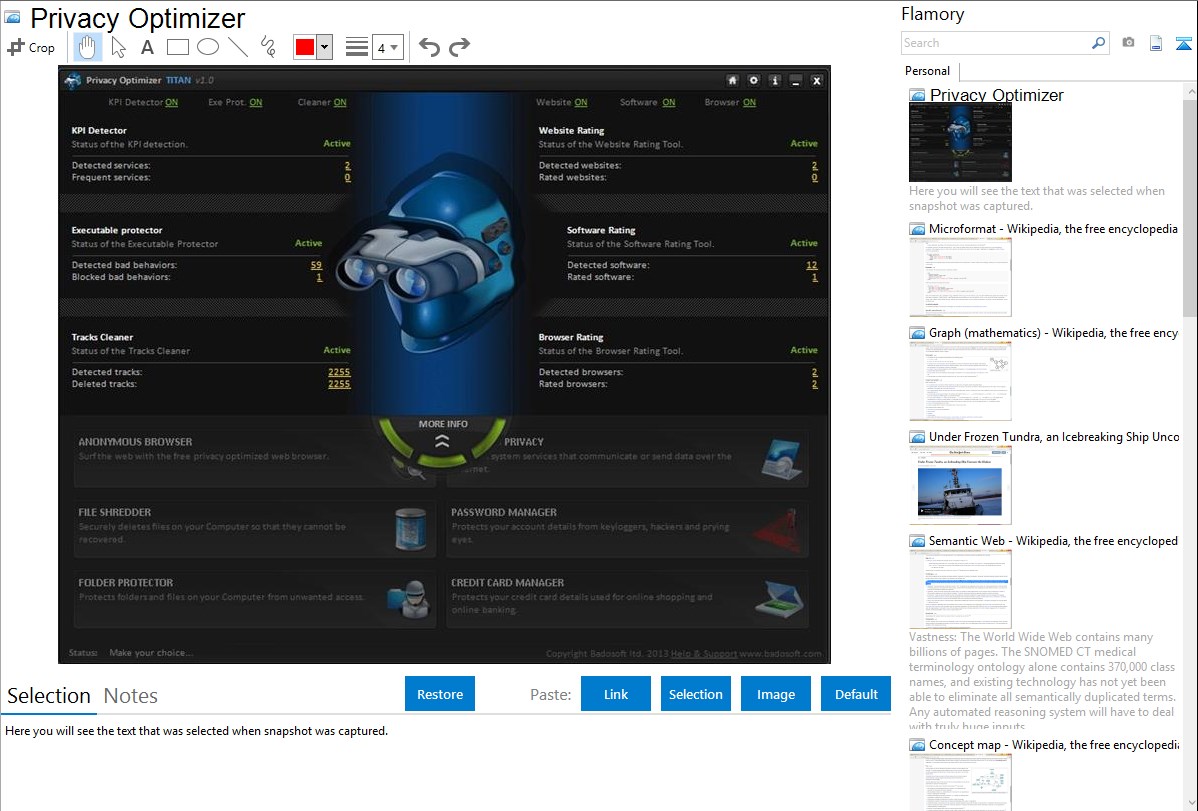
Task: Open the Microformat Wikipedia snapshot thumbnail
Action: point(960,277)
